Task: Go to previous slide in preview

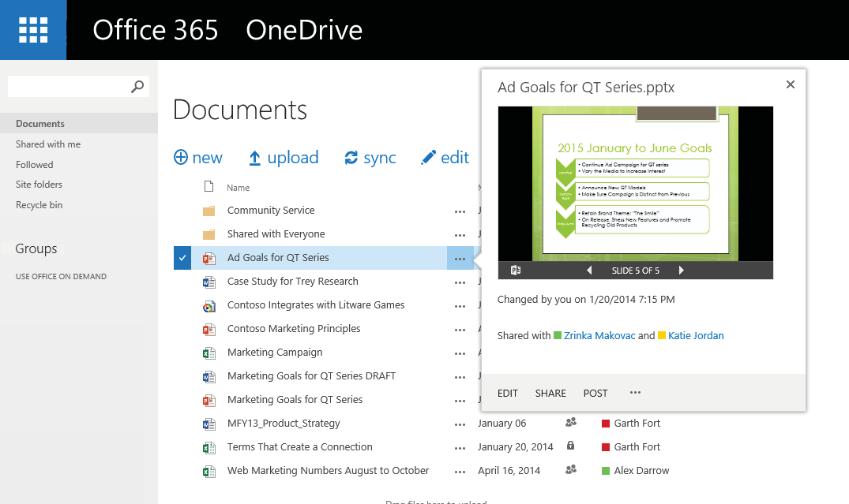Action: pos(590,270)
